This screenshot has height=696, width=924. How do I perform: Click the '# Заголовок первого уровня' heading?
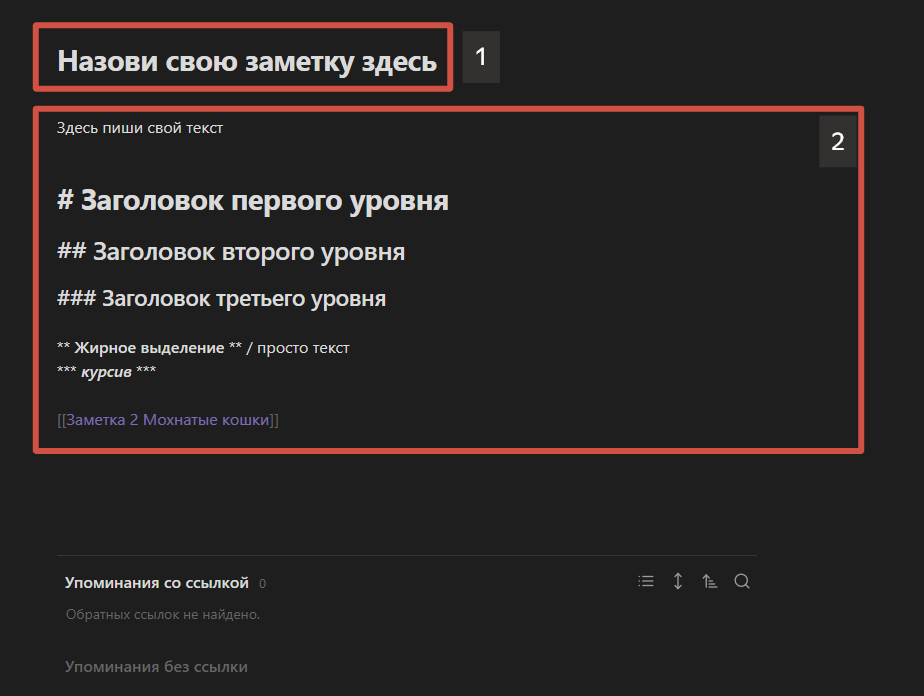253,200
